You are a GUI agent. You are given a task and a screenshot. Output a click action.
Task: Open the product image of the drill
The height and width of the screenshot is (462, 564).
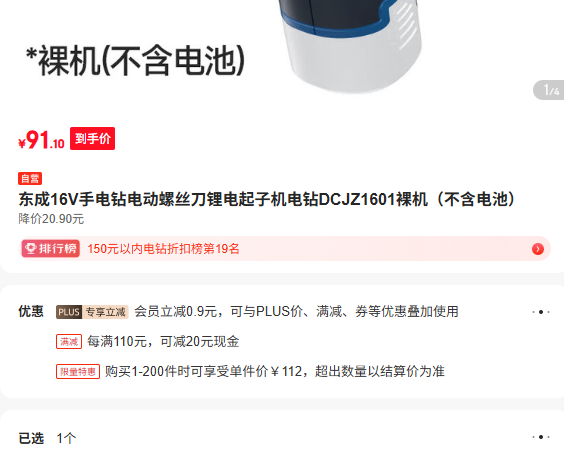coord(351,45)
